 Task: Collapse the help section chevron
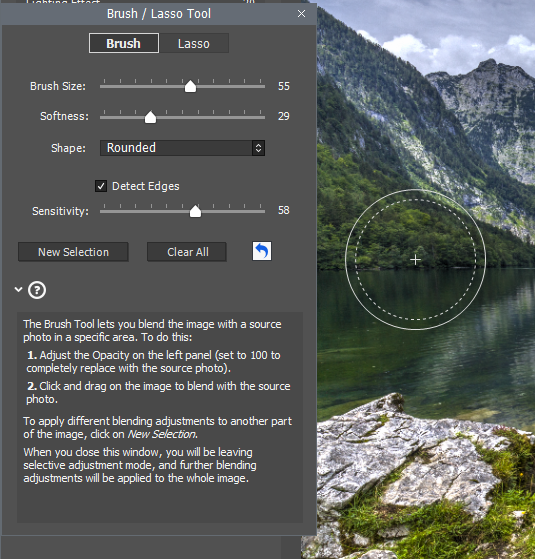(x=18, y=289)
